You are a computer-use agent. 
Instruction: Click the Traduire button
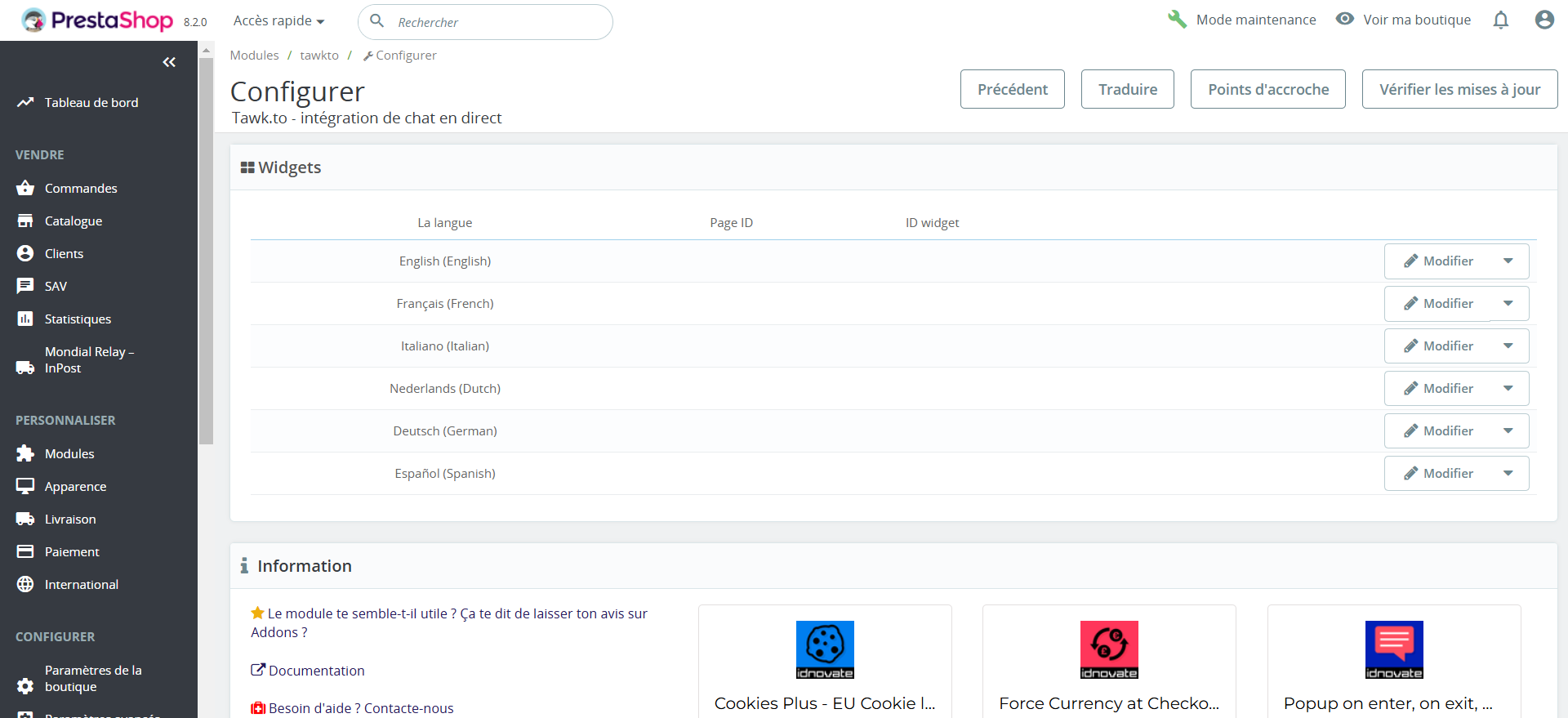1127,89
